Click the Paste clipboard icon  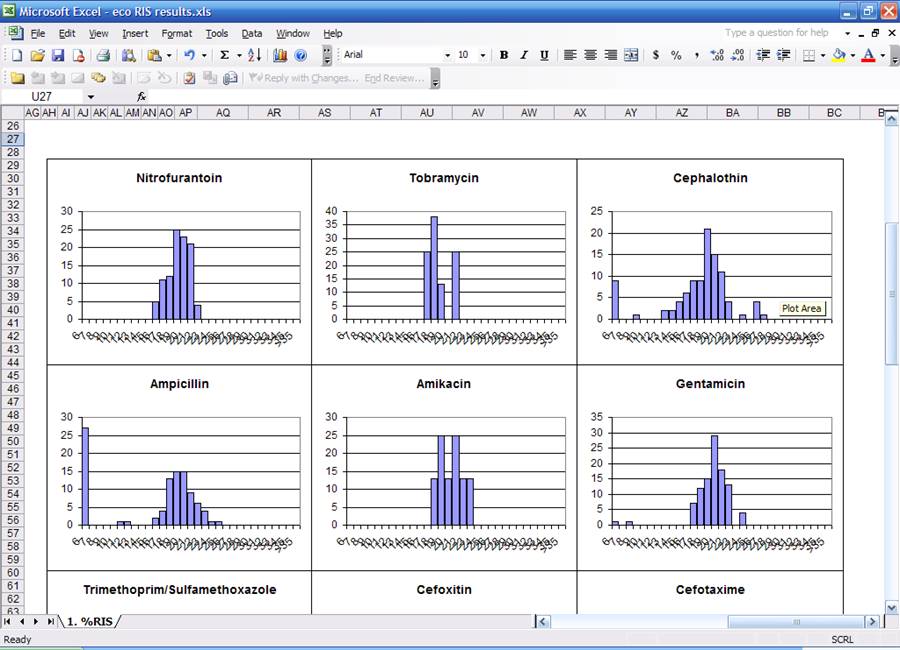(154, 55)
